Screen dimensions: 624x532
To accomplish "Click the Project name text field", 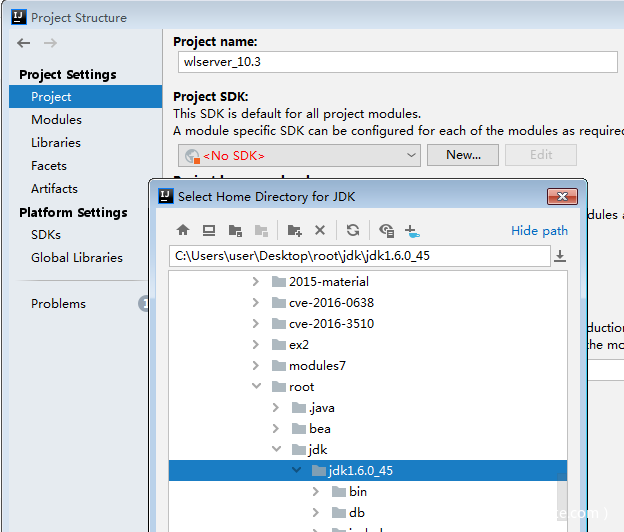I will [x=395, y=62].
